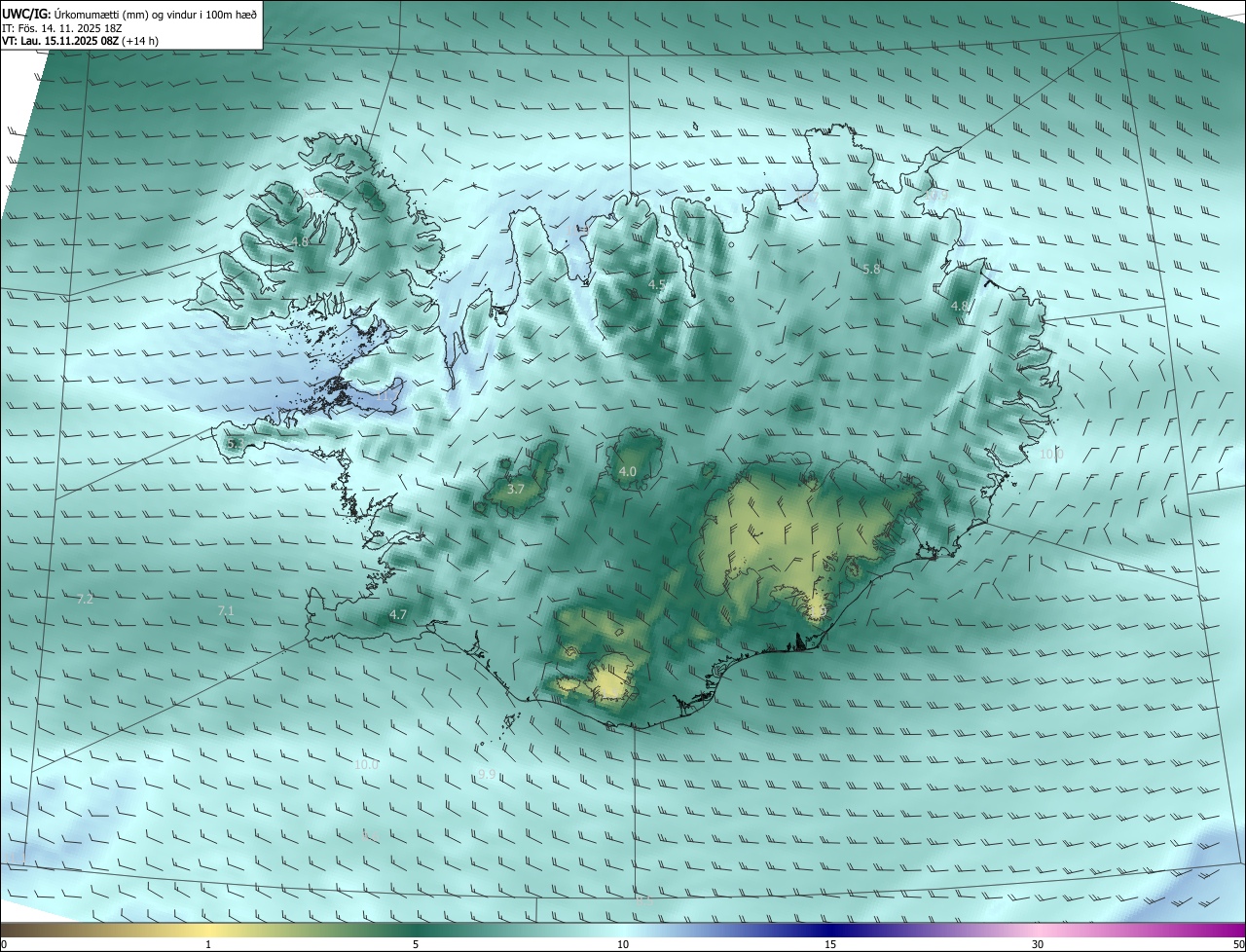Click the 10.0 value off the east coast

click(1051, 454)
